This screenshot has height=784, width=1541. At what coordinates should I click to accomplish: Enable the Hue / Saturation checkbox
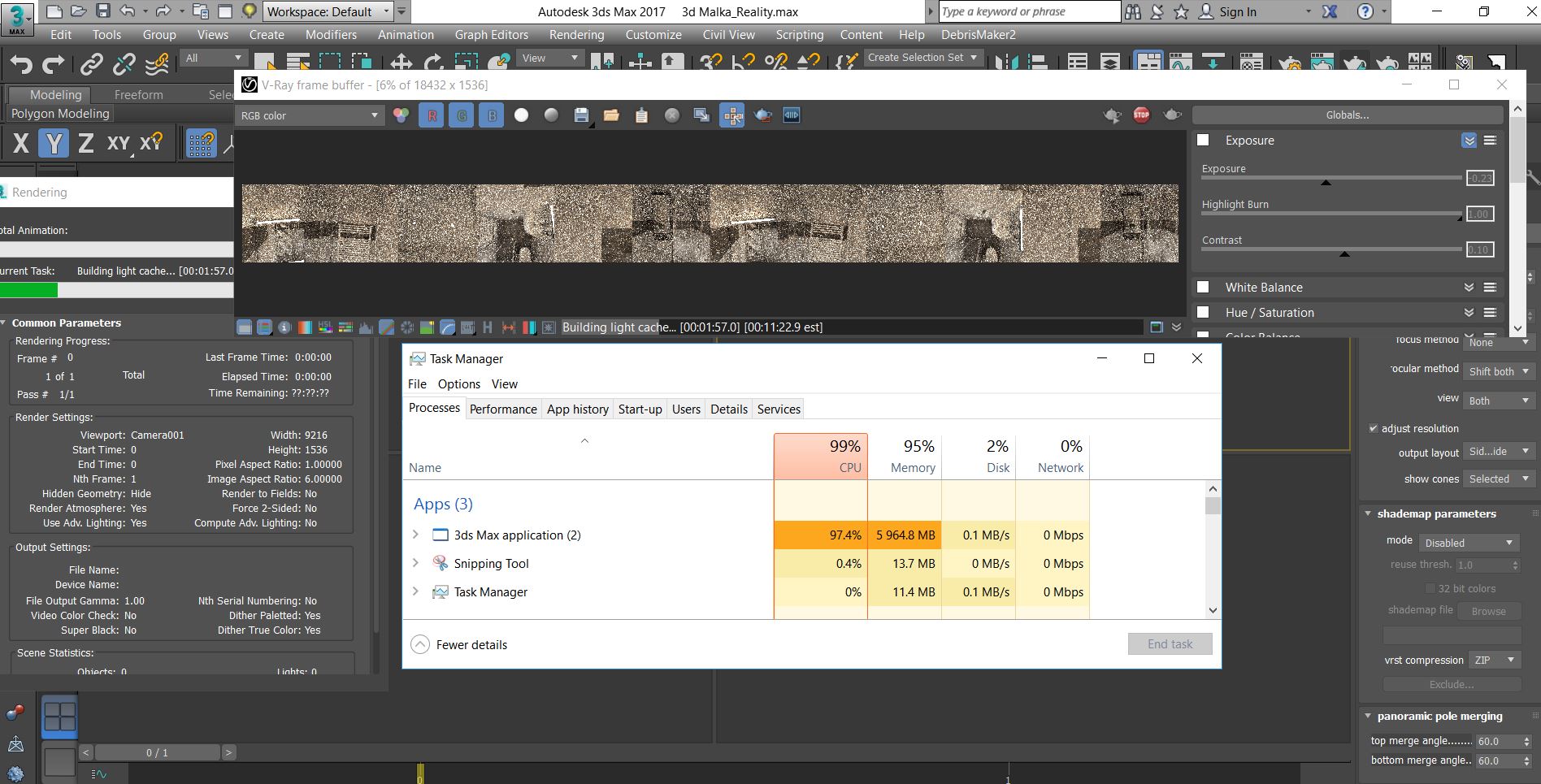[x=1203, y=312]
